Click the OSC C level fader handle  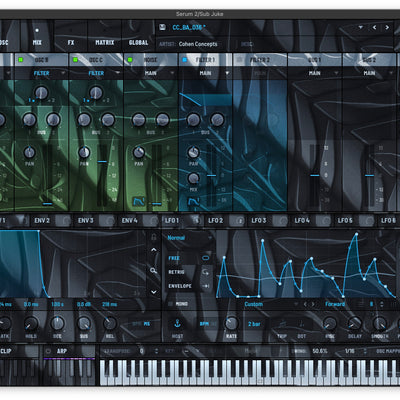click(102, 161)
